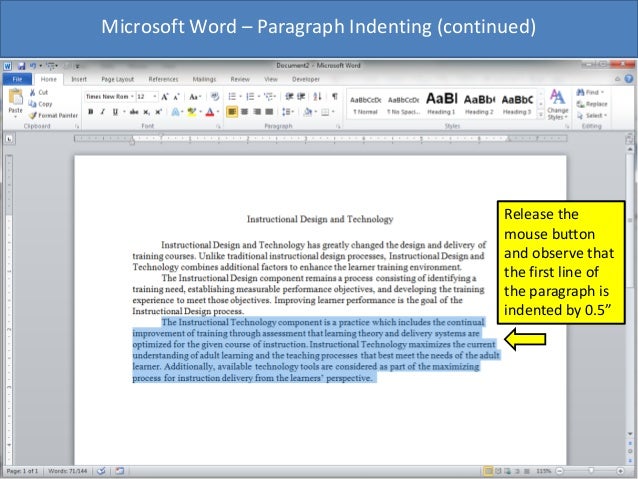Click the zoom slider handle
Screen dimensions: 638x479
(x=591, y=471)
